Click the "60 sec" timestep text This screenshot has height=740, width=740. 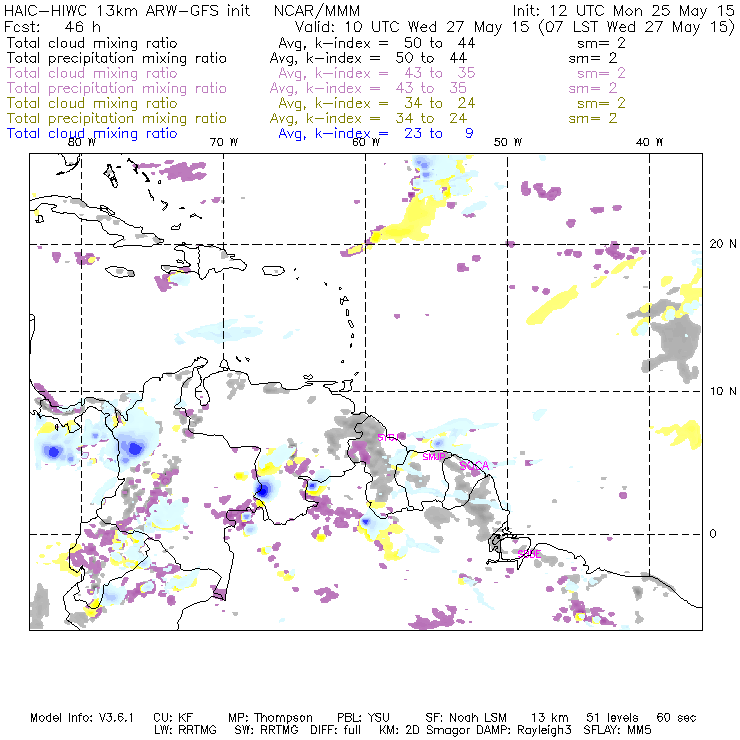coord(676,718)
